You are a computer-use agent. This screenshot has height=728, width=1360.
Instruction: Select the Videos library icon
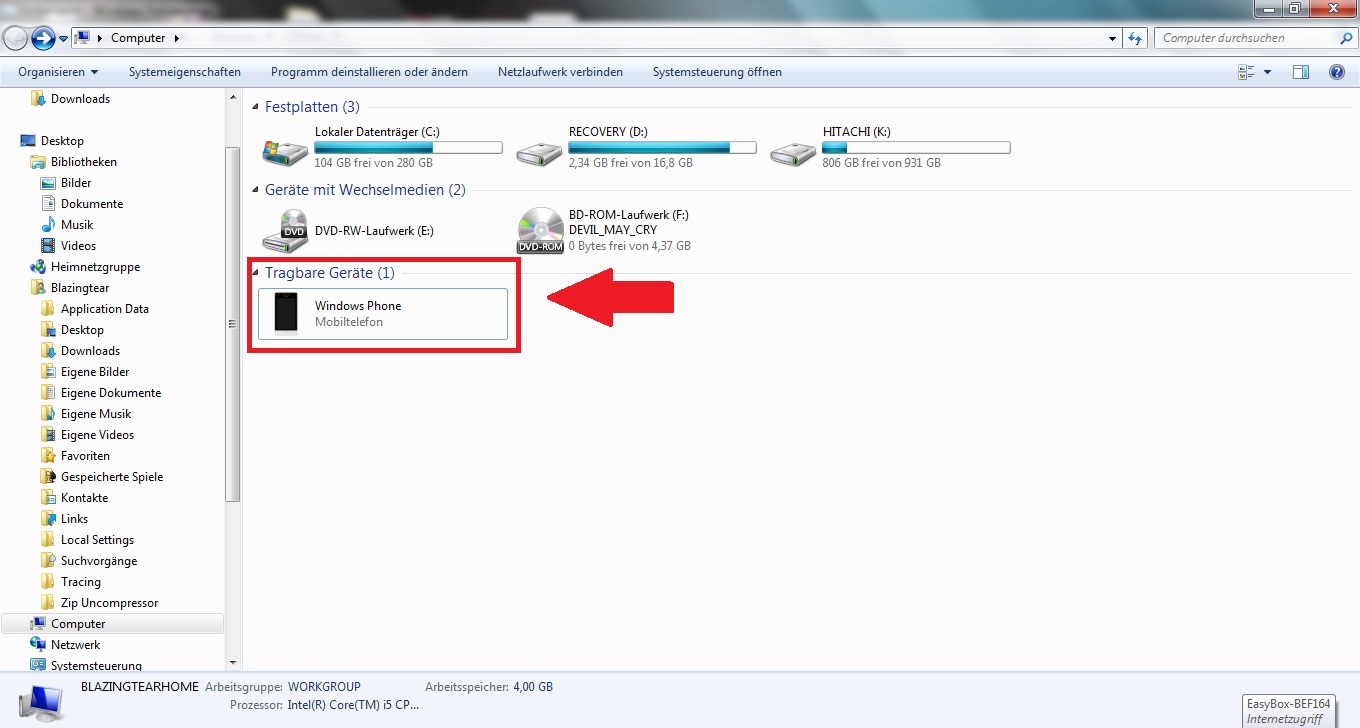(x=49, y=246)
